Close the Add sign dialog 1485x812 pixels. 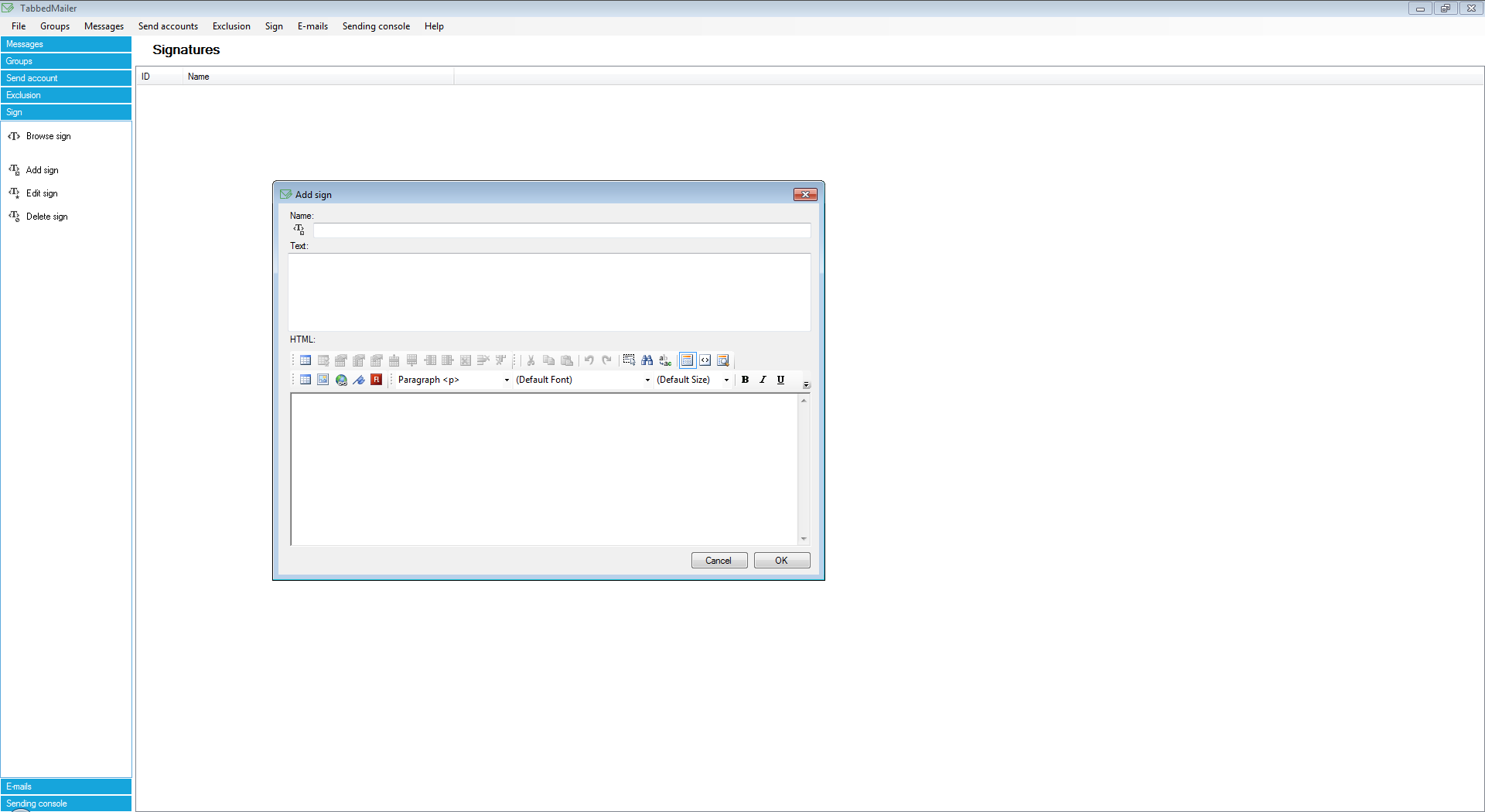point(805,194)
